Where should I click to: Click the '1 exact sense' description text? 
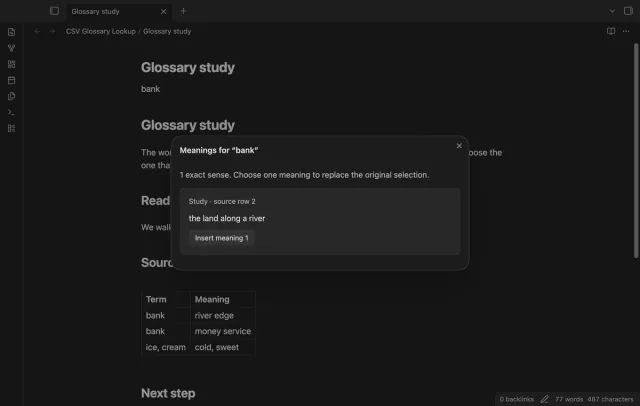click(x=304, y=175)
